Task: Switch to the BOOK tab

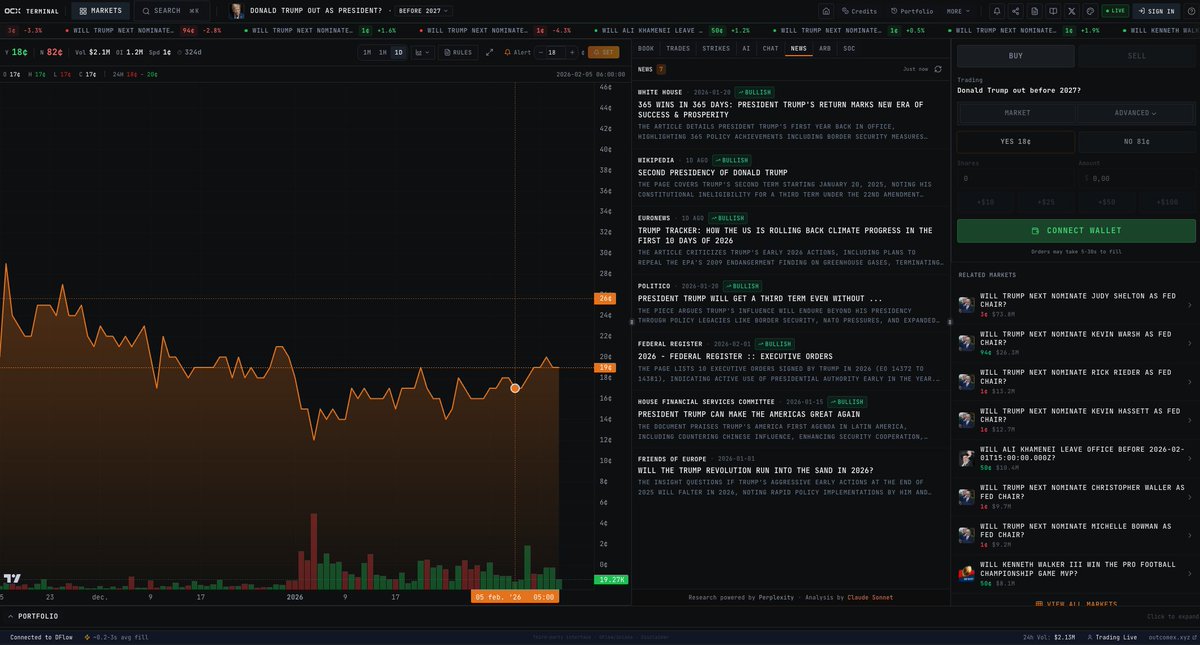Action: (x=646, y=48)
